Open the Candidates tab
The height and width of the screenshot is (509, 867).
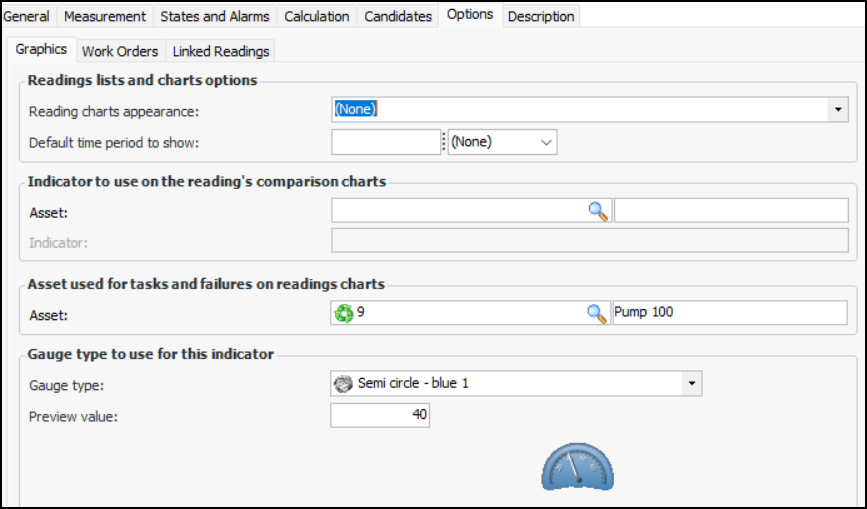tap(398, 16)
